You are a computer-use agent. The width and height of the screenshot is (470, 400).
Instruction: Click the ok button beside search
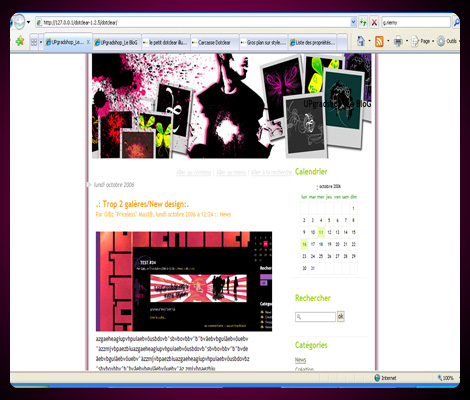tap(340, 316)
